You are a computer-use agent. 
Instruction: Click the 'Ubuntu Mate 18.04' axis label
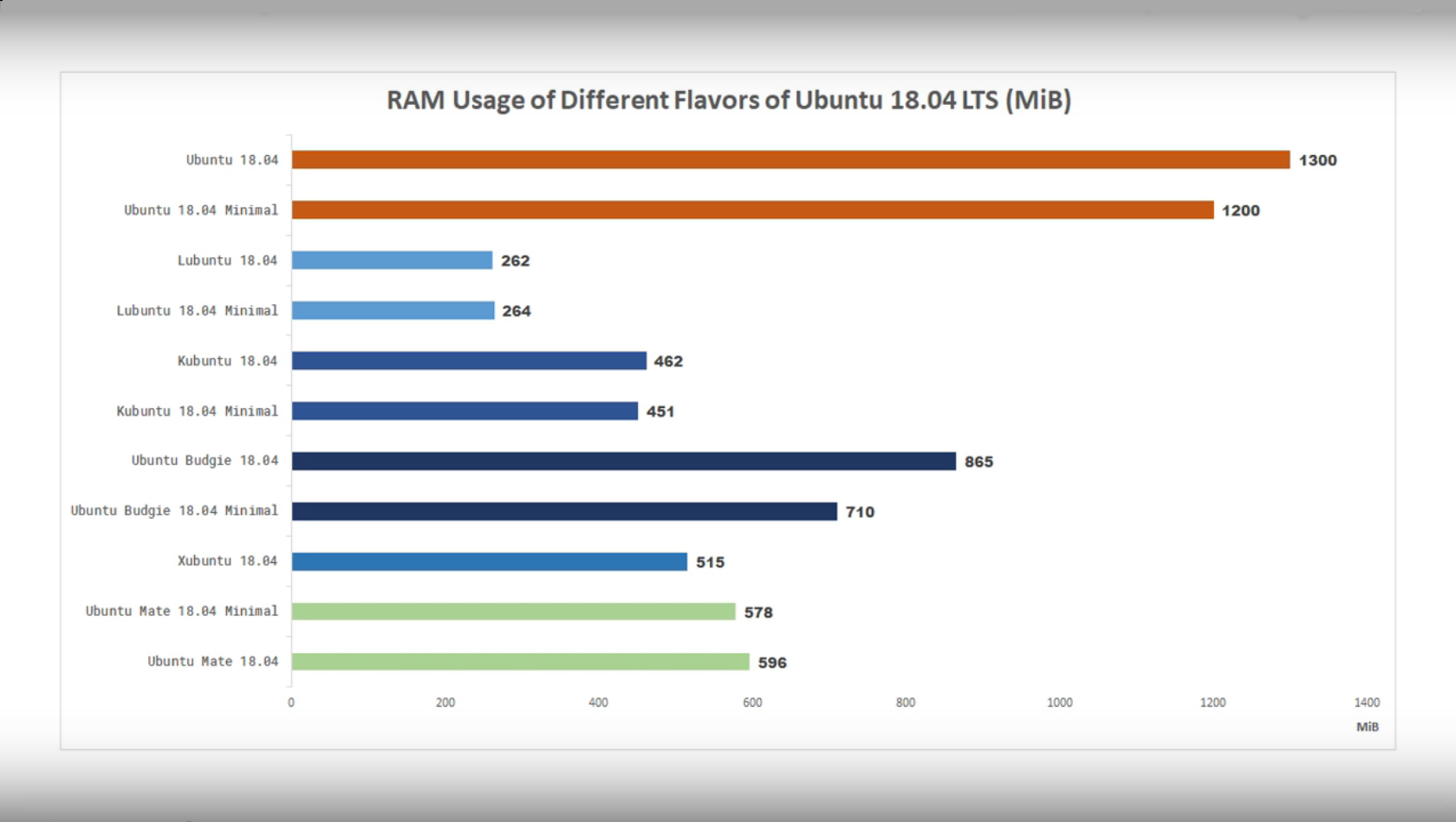pyautogui.click(x=213, y=662)
